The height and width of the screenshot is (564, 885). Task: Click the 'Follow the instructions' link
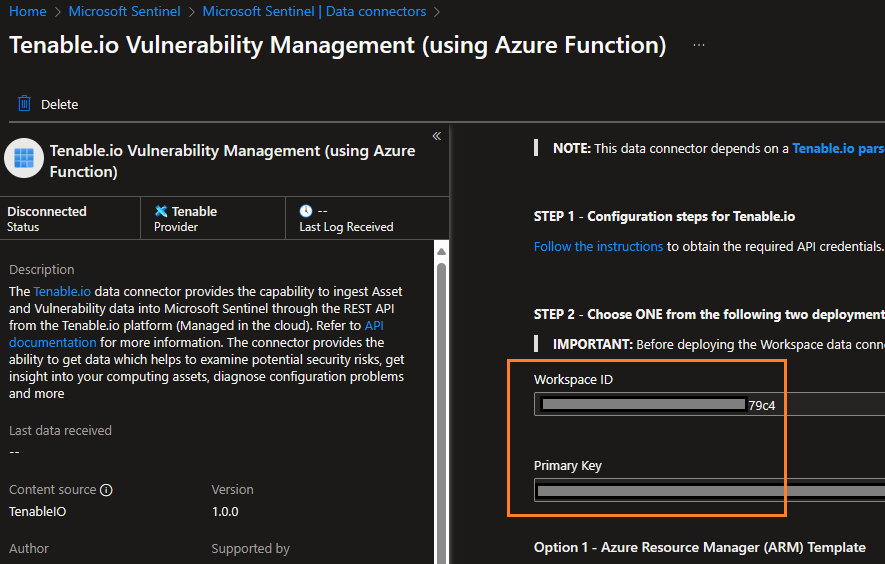tap(598, 247)
